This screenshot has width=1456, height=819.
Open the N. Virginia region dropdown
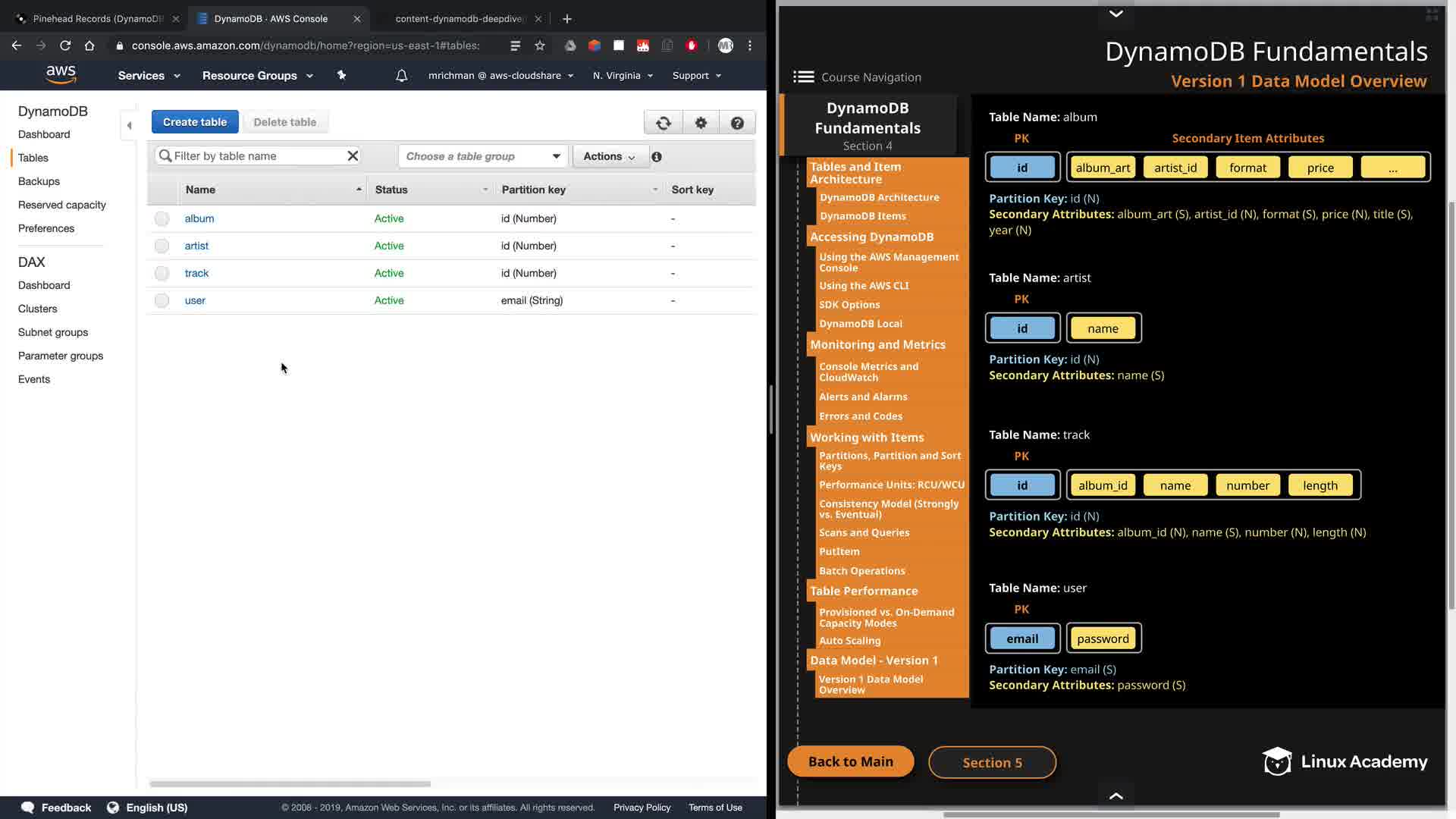click(x=623, y=76)
